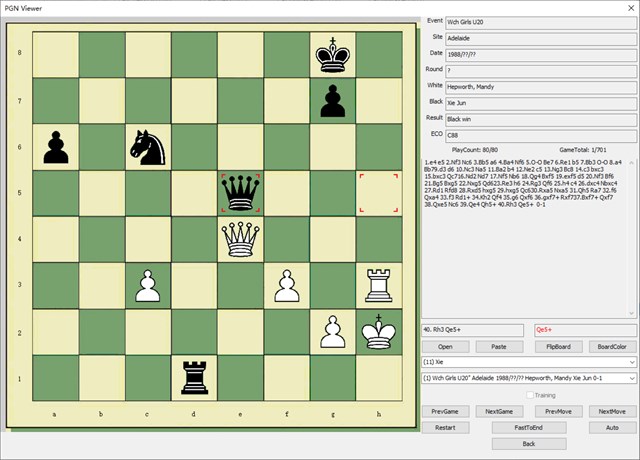This screenshot has height=460, width=640.
Task: Click the white pawn on f3
Action: pyautogui.click(x=287, y=285)
